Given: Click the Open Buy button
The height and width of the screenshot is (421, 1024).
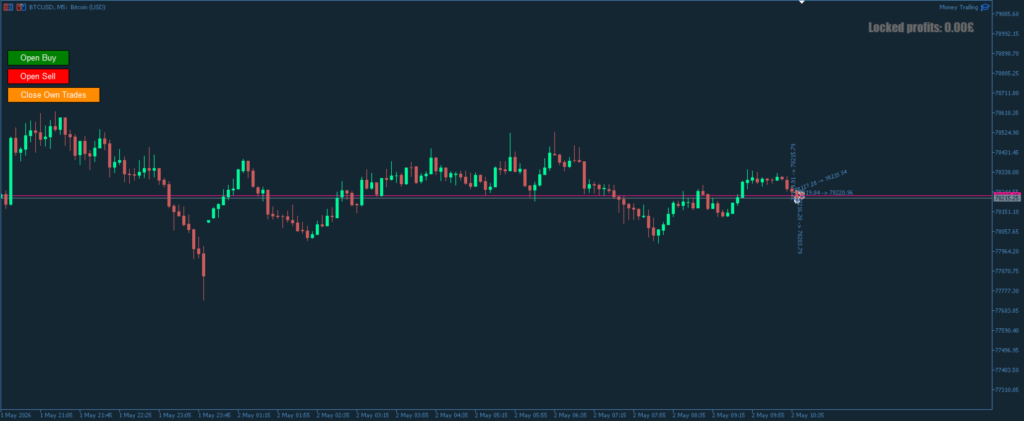Looking at the screenshot, I should (39, 58).
